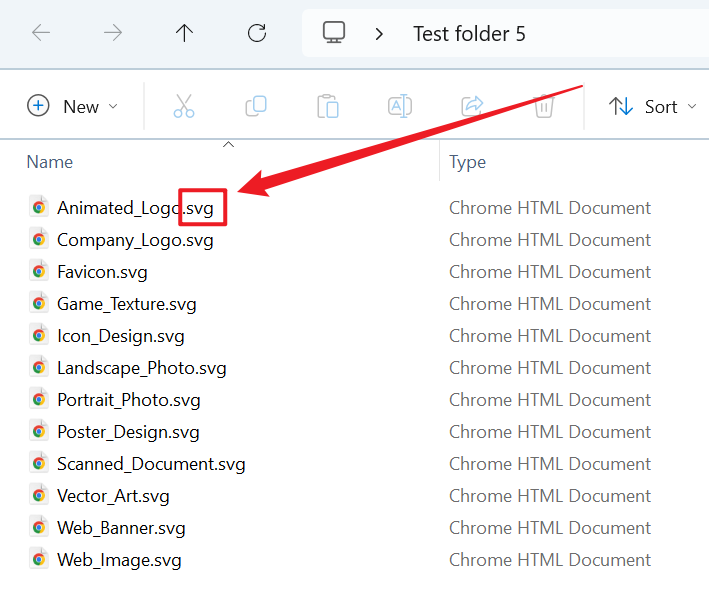The image size is (709, 595).
Task: Click the Copy icon in toolbar
Action: pyautogui.click(x=256, y=106)
